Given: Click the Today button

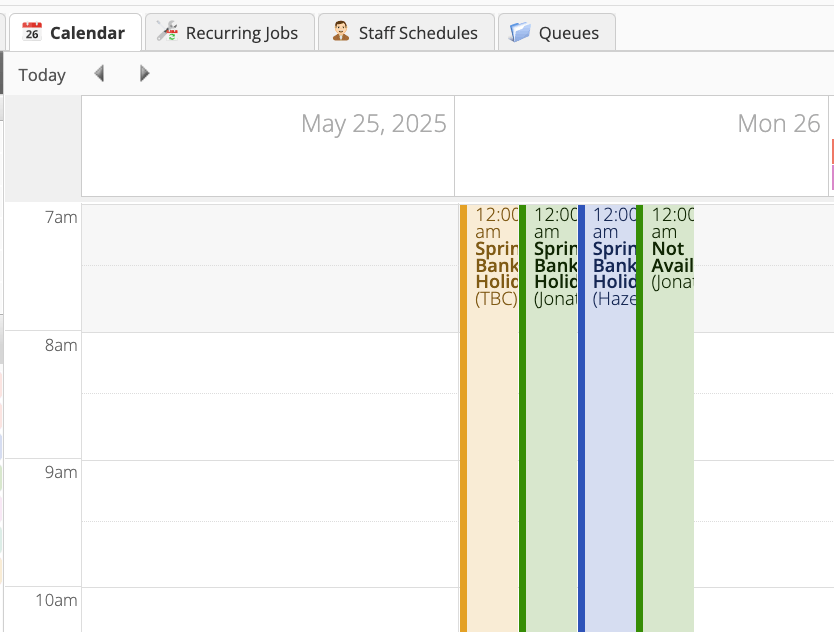Looking at the screenshot, I should pos(42,73).
